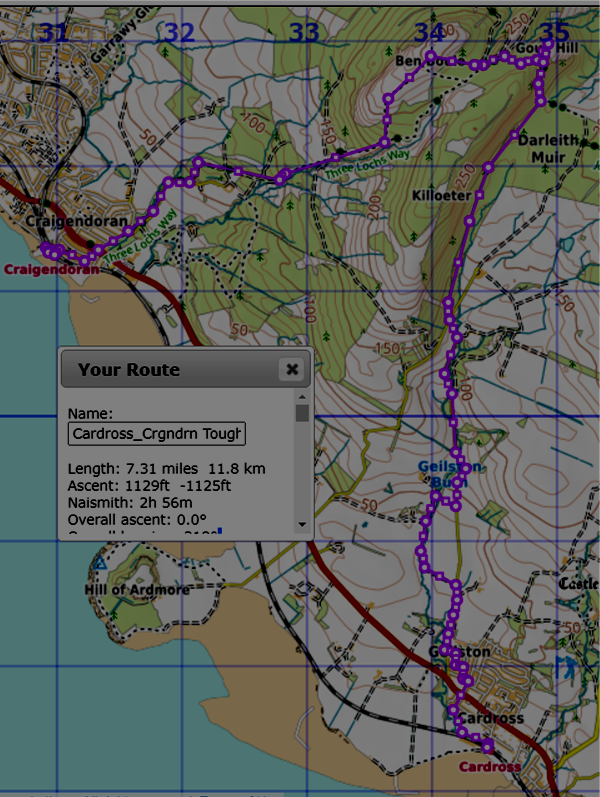Click the Hill of Ardmore trig point triangle
The width and height of the screenshot is (600, 797).
(x=99, y=564)
